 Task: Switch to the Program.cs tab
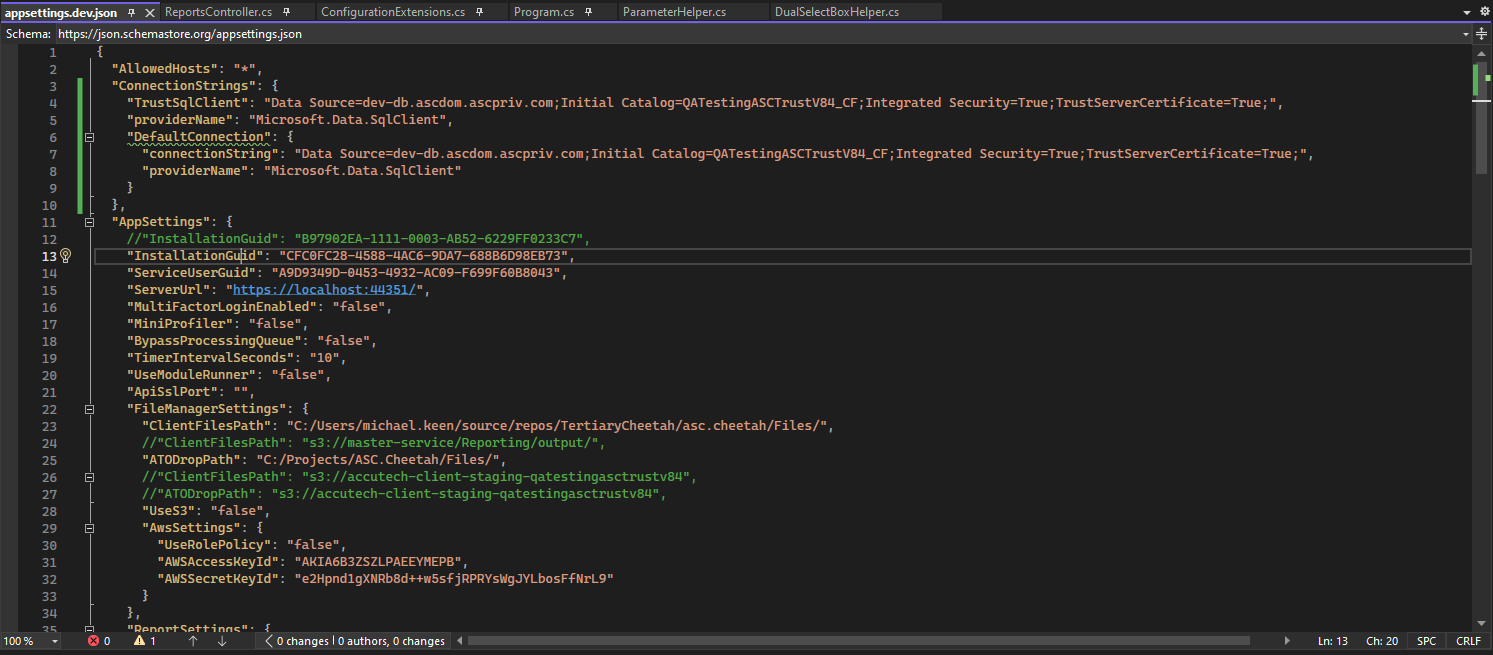tap(543, 12)
